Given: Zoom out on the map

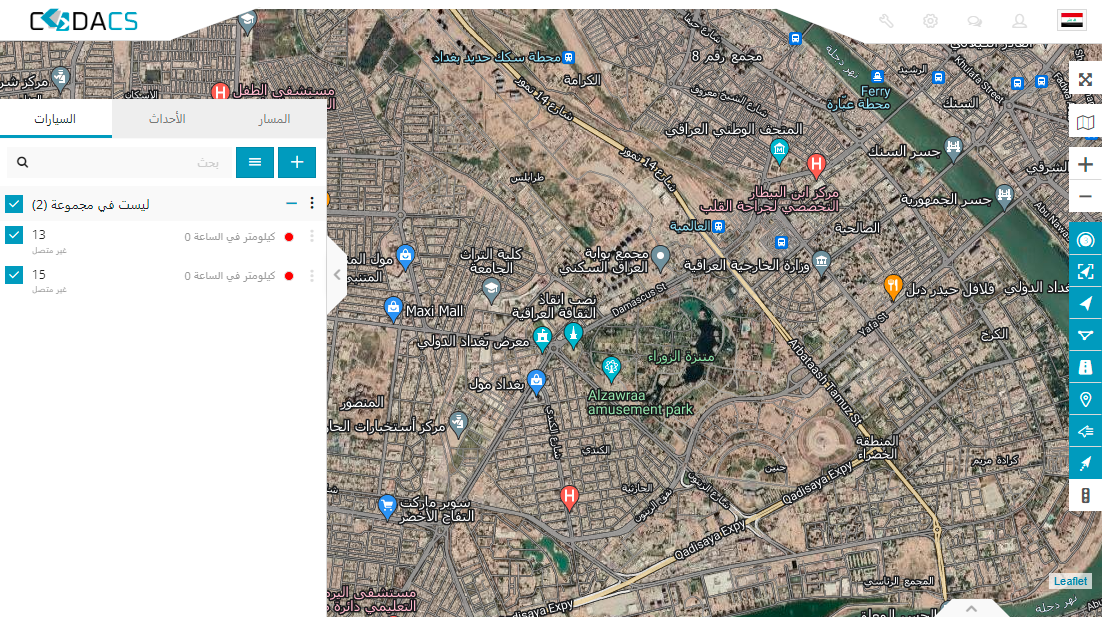Looking at the screenshot, I should 1085,196.
